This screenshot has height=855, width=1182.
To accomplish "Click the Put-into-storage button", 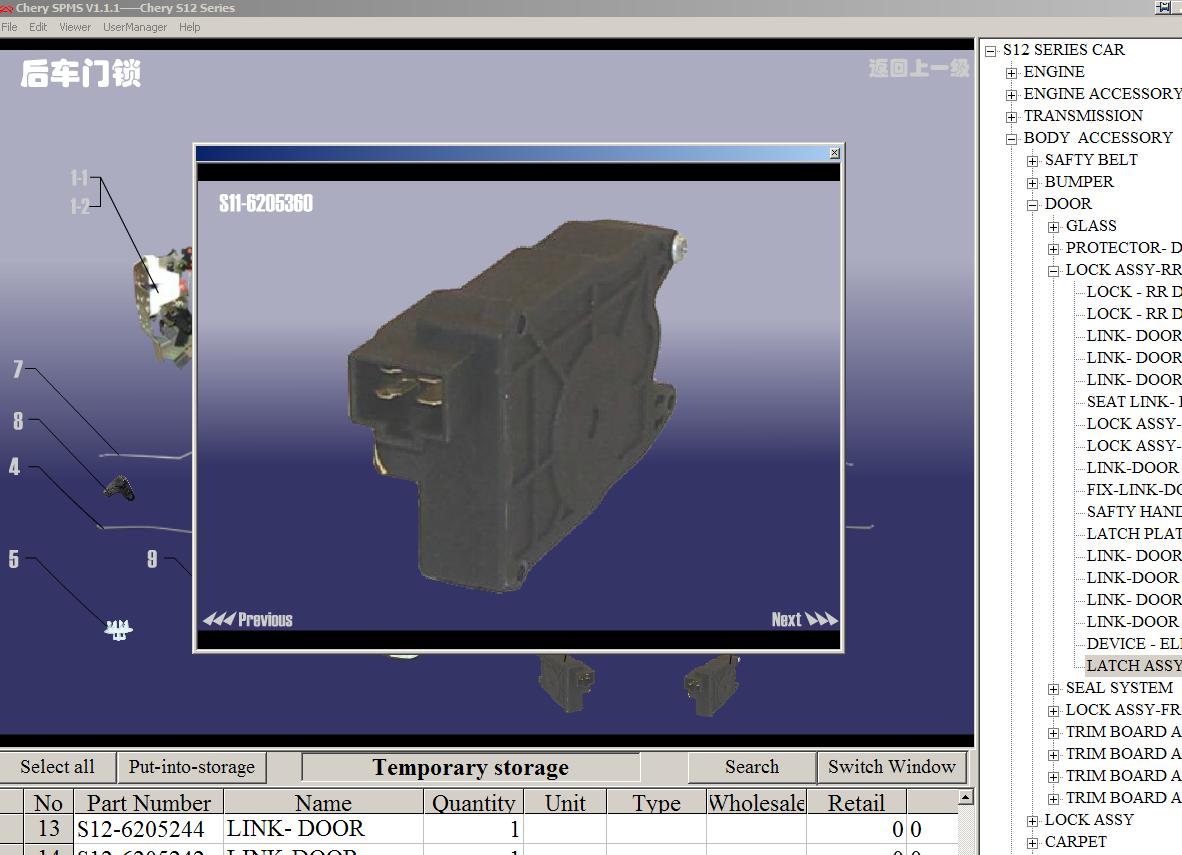I will (x=191, y=767).
